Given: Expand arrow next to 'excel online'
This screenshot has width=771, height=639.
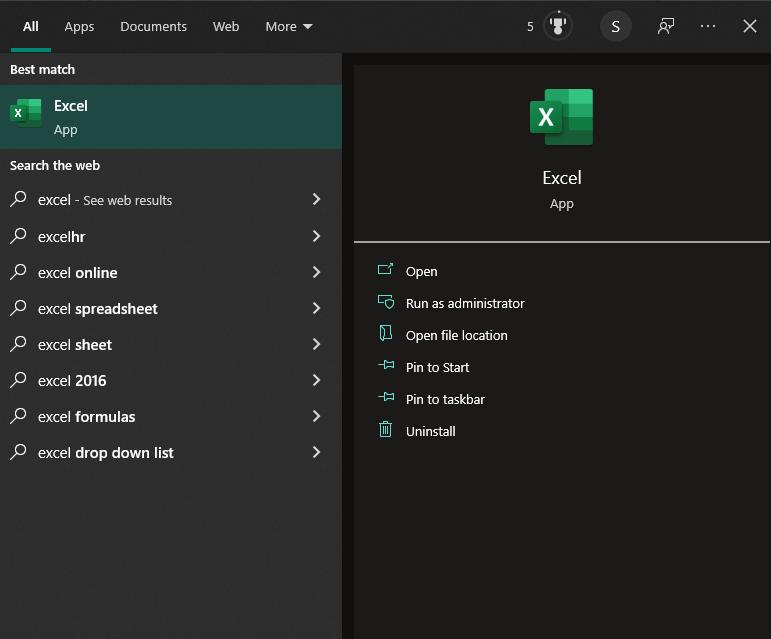Looking at the screenshot, I should click(317, 272).
